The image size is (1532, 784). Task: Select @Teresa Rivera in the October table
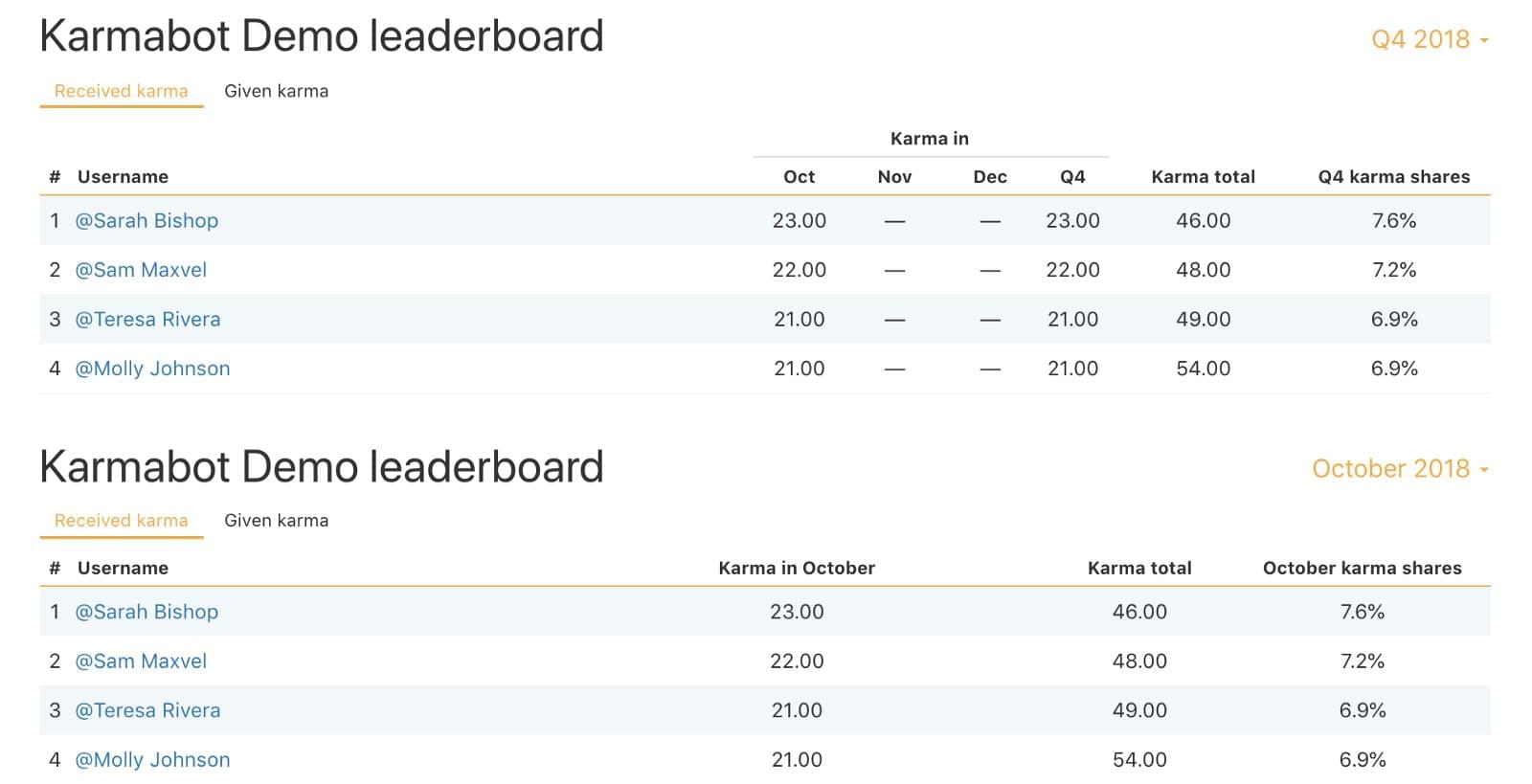[x=149, y=710]
